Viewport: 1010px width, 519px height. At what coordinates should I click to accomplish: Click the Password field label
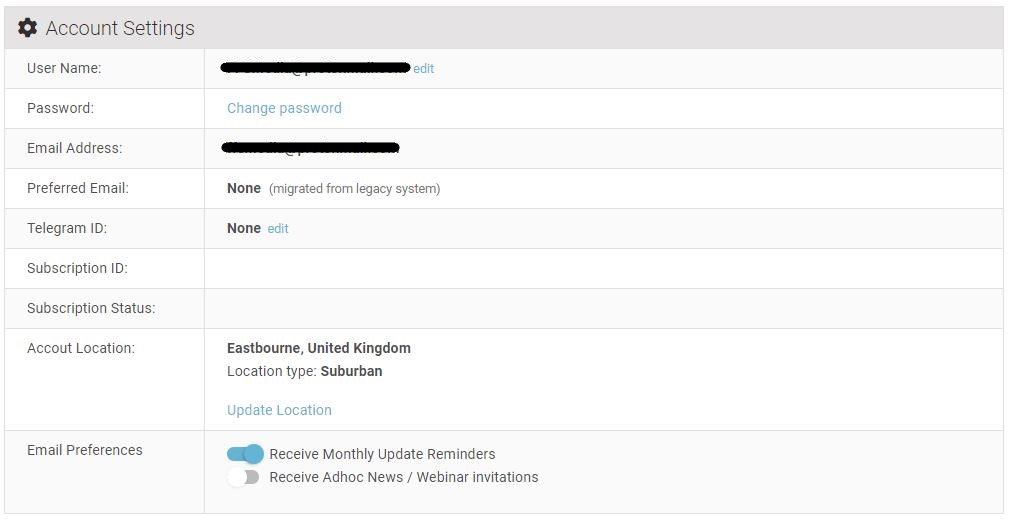[x=60, y=108]
